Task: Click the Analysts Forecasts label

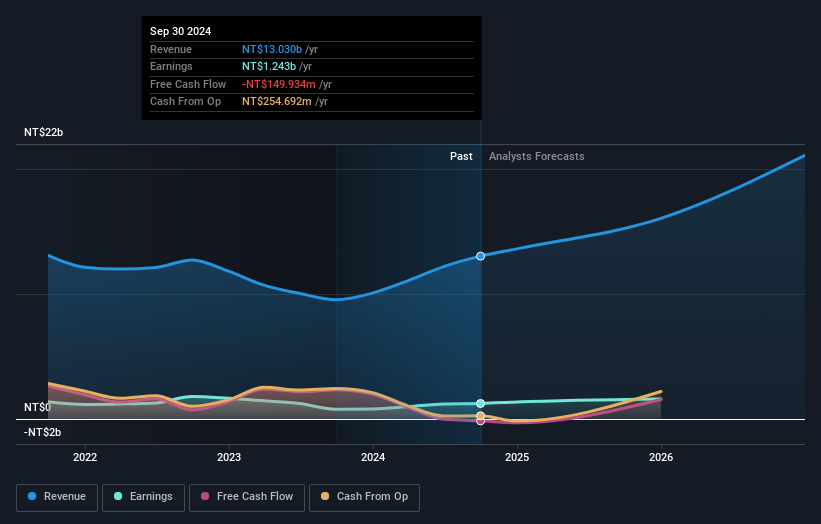Action: pyautogui.click(x=537, y=156)
